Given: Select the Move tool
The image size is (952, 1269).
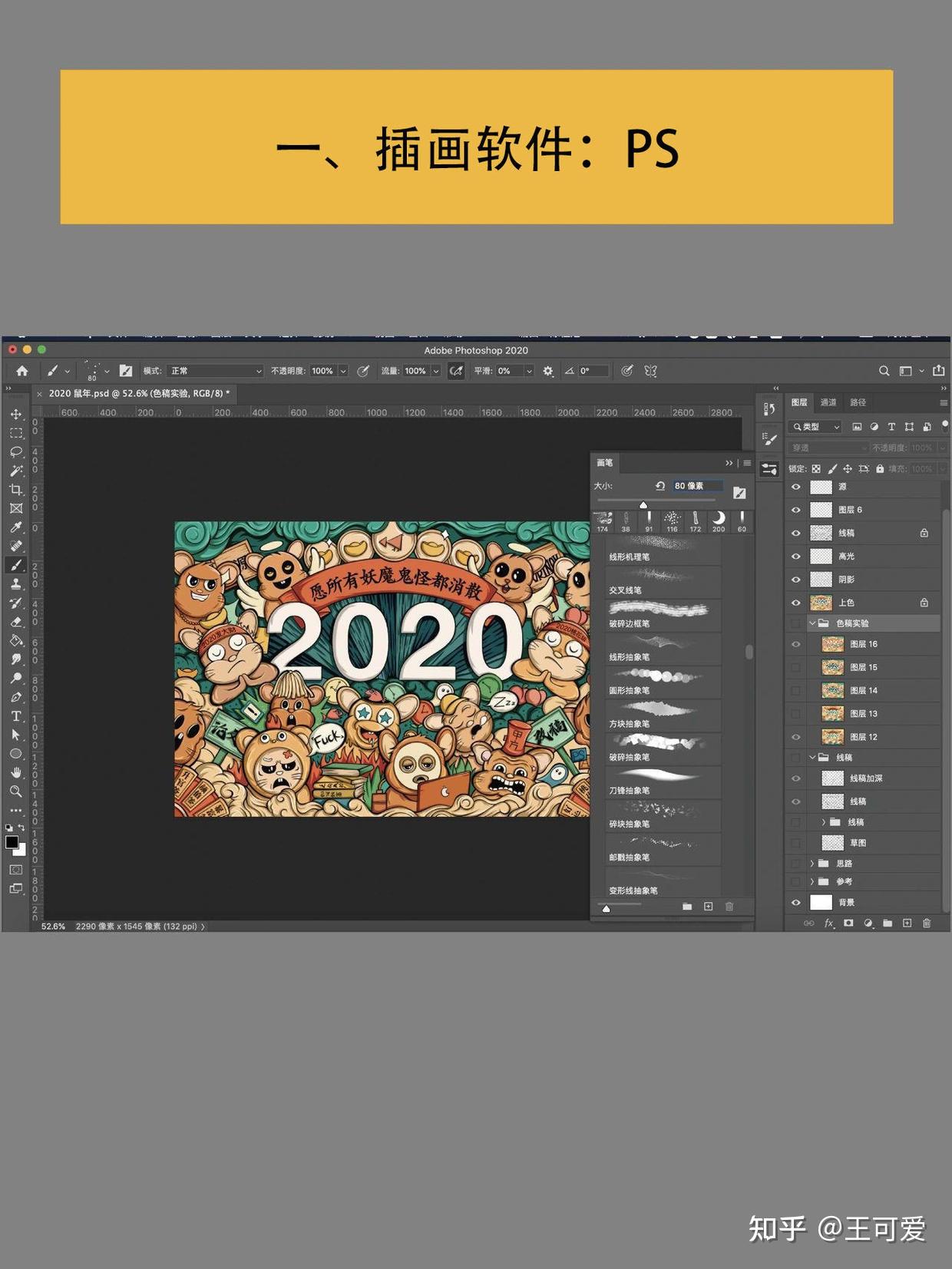Looking at the screenshot, I should click(x=16, y=414).
